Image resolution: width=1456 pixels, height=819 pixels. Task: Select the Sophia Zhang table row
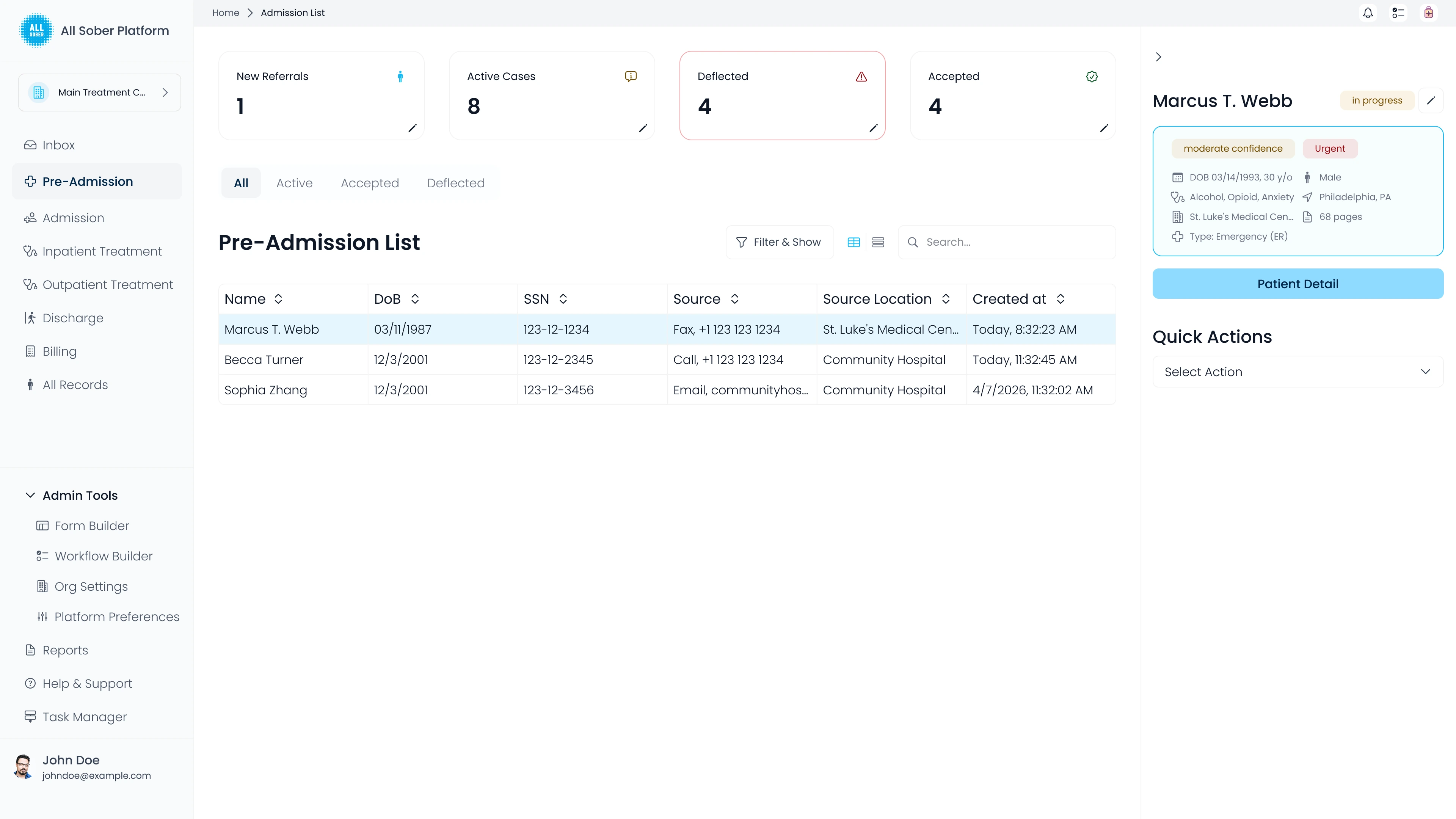tap(667, 390)
